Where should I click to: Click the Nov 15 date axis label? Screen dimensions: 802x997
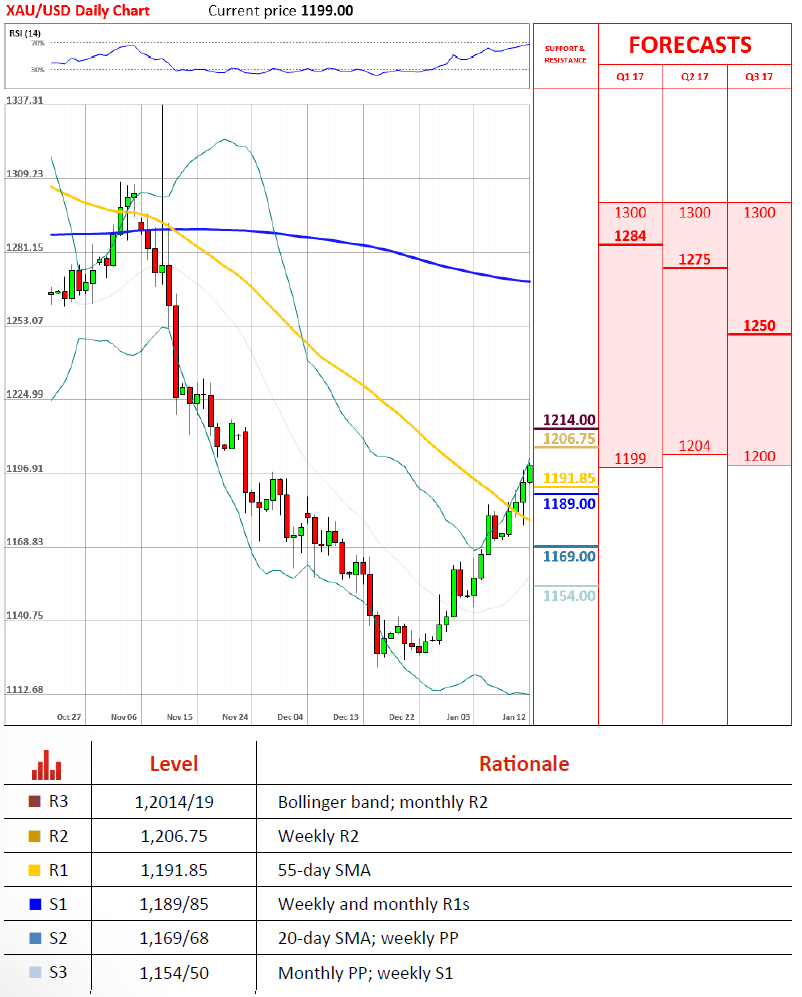pyautogui.click(x=179, y=717)
